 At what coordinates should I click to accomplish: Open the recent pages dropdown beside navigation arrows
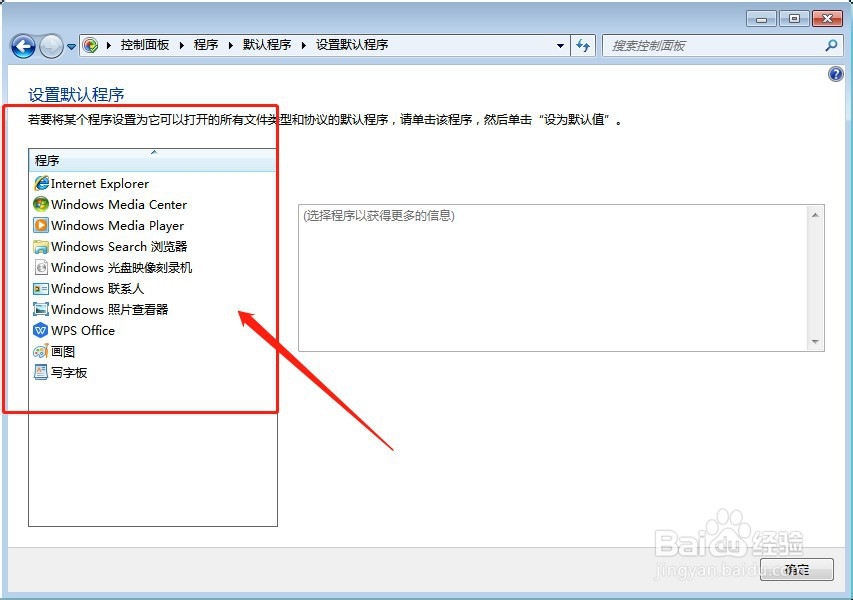[x=70, y=45]
